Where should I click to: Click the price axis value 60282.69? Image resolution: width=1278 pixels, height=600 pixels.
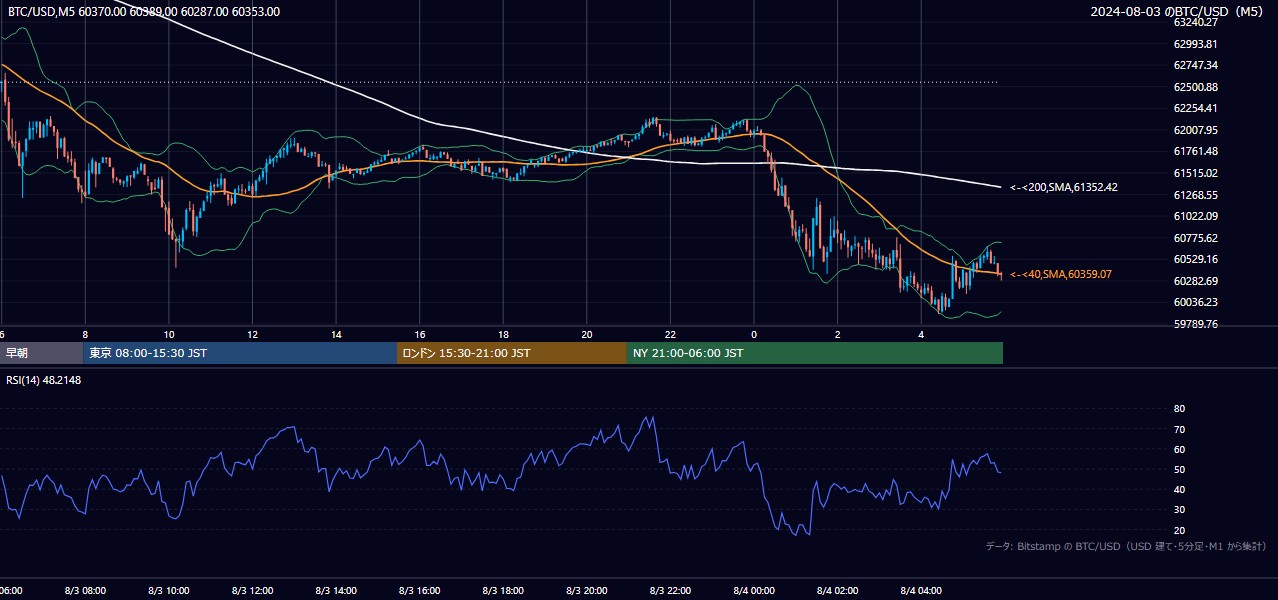(1195, 281)
